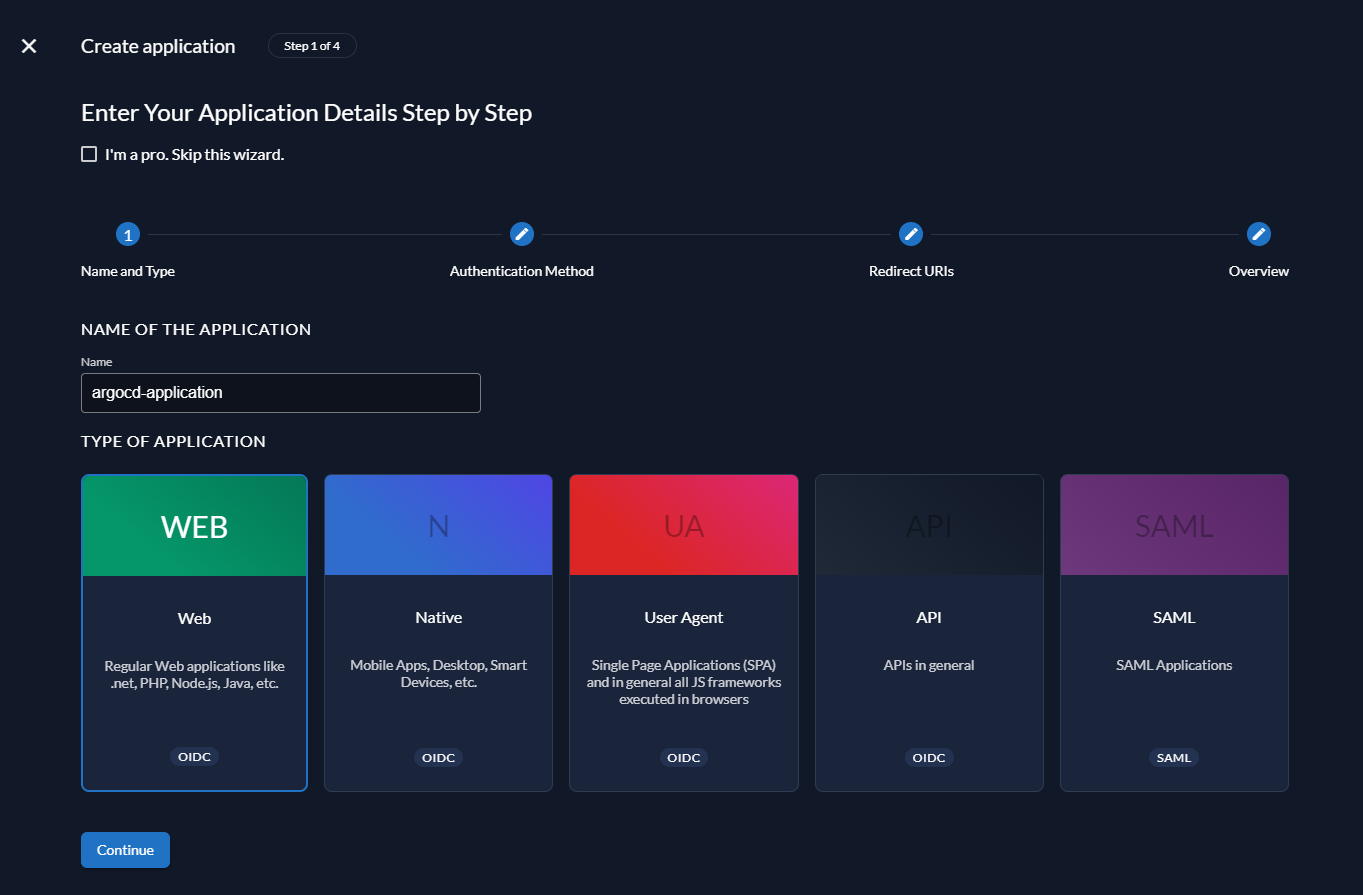
Task: Click the Step 1 of 4 badge
Action: 312,46
